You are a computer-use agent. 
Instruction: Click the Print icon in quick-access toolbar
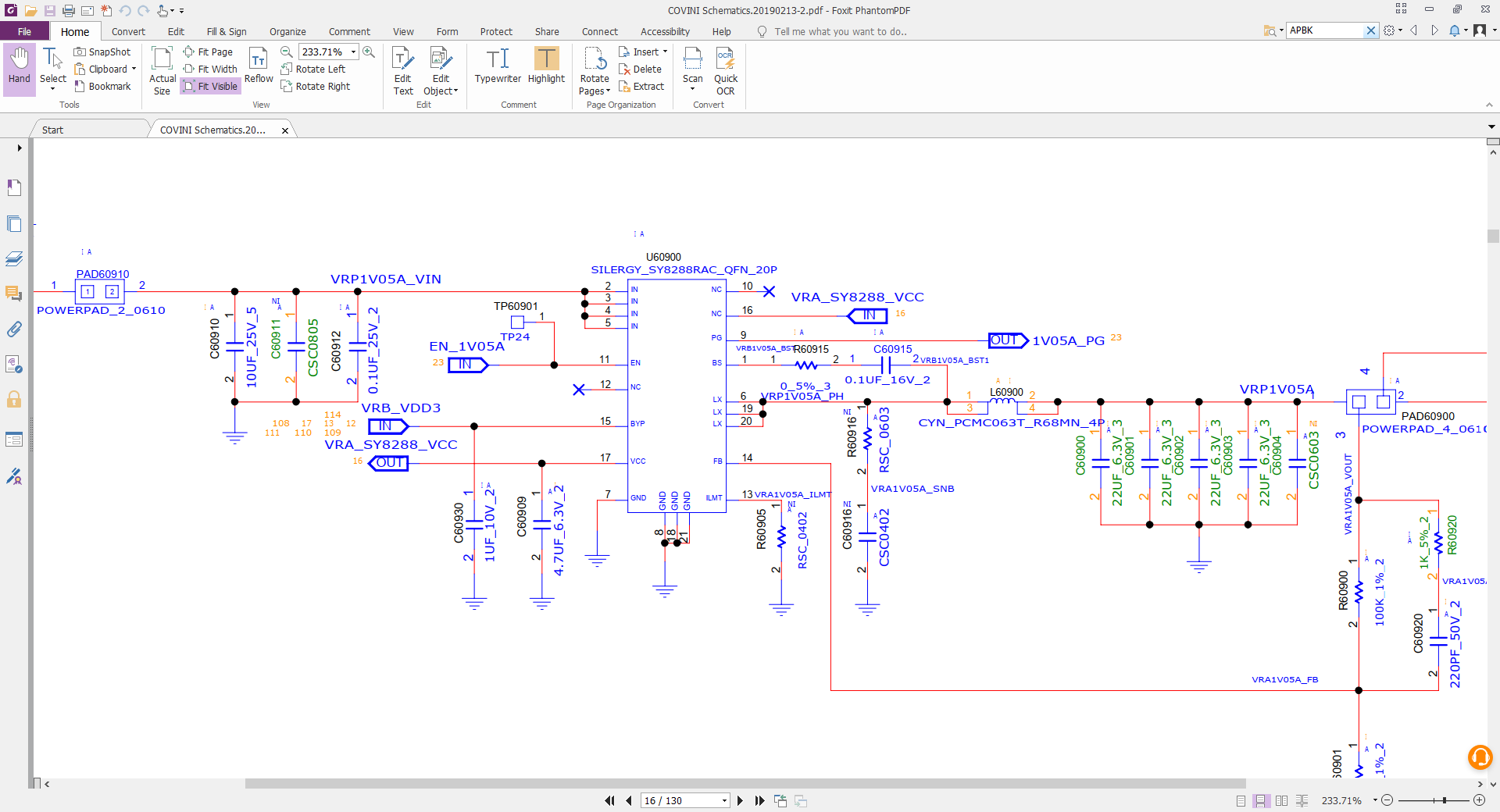pyautogui.click(x=69, y=11)
